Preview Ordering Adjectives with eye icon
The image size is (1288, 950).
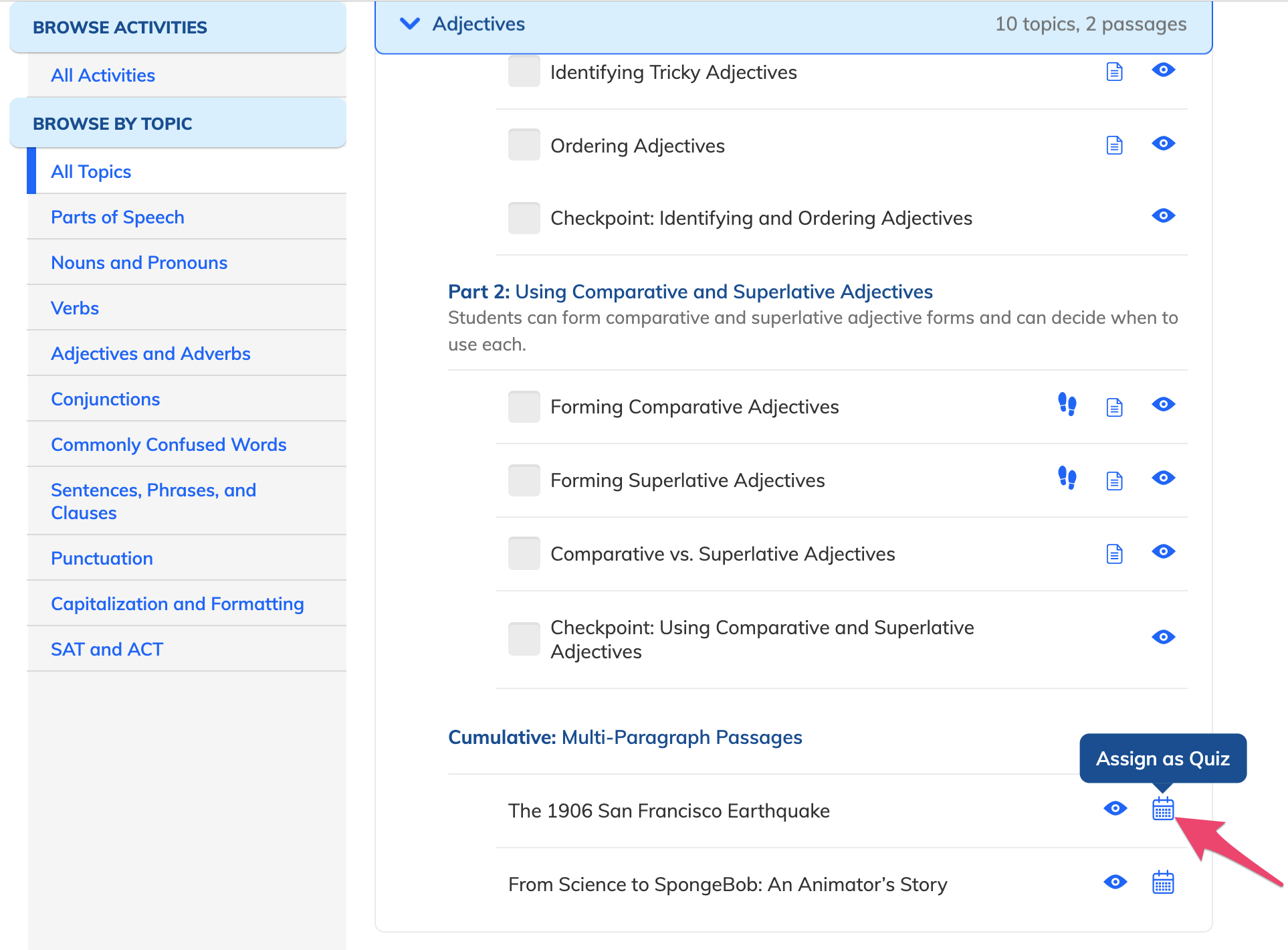[1164, 143]
